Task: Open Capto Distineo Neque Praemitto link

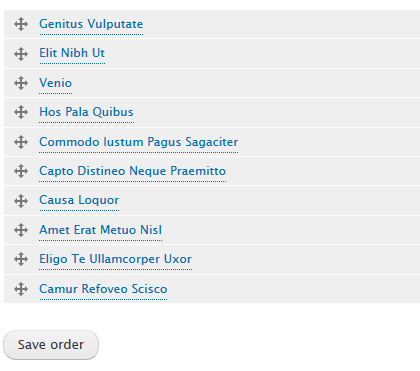Action: pos(133,171)
